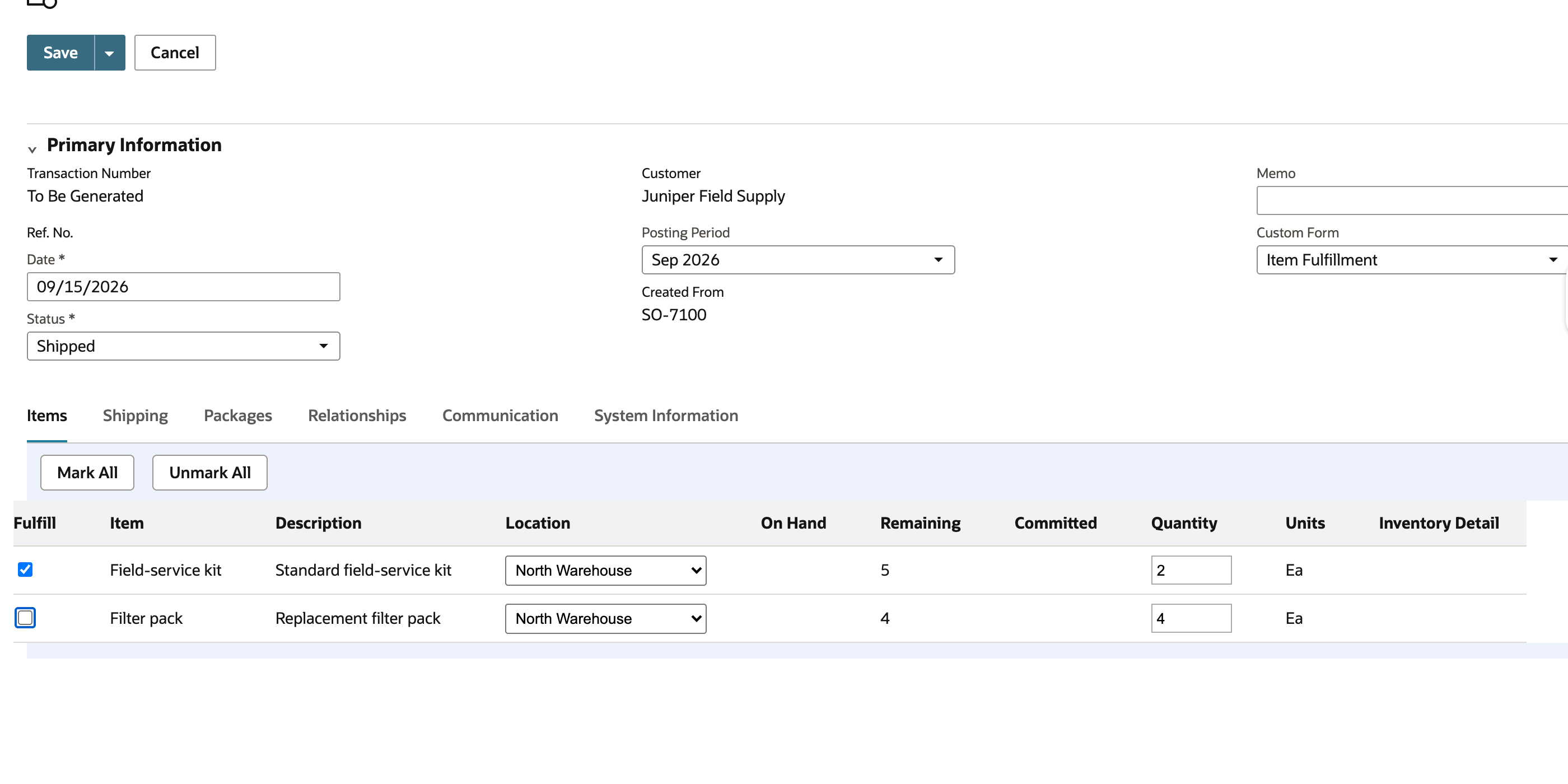Select the Items tab
The height and width of the screenshot is (784, 1568).
(x=47, y=416)
